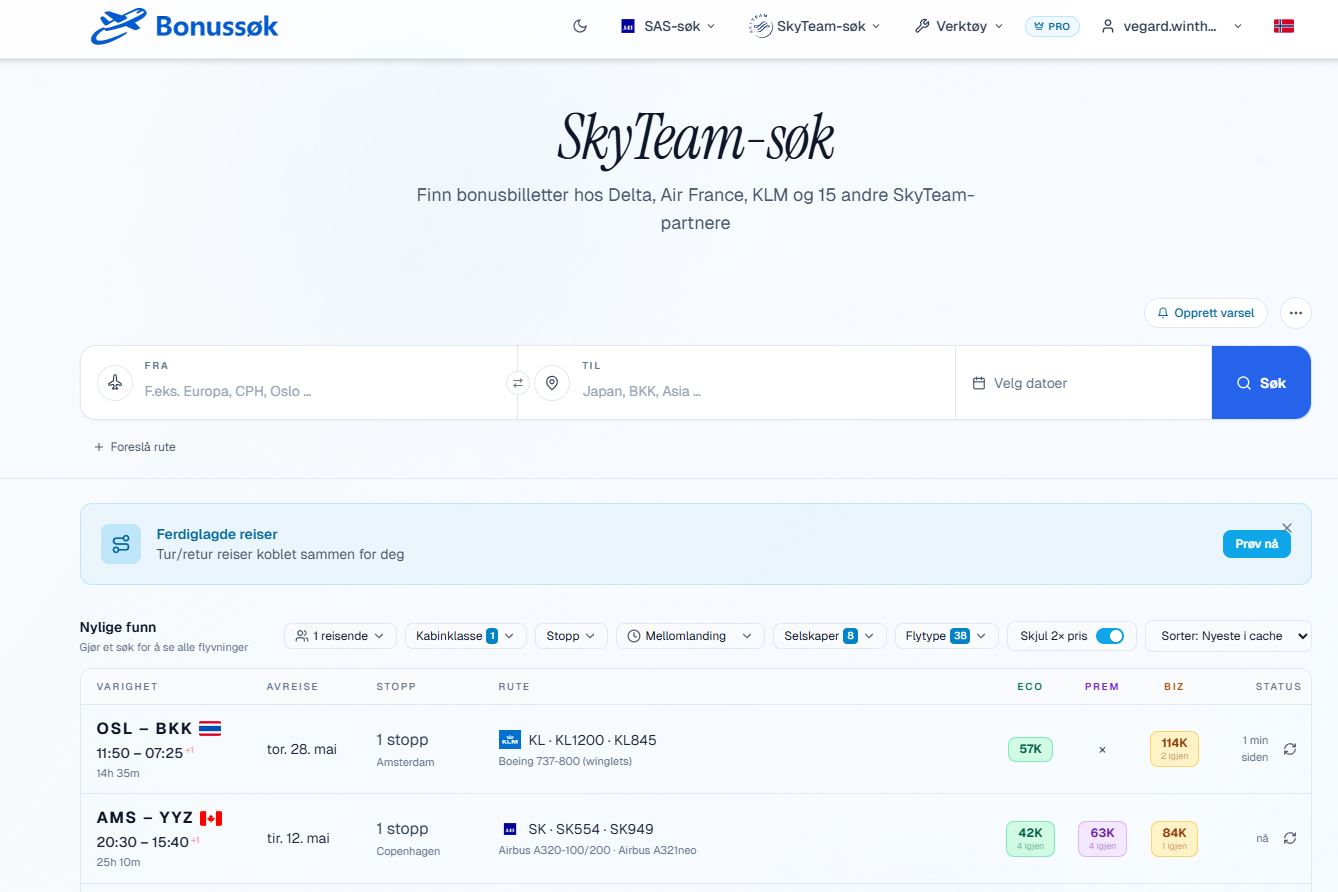Open the Mellomlanding filter dropdown
The image size is (1338, 892).
tap(690, 636)
